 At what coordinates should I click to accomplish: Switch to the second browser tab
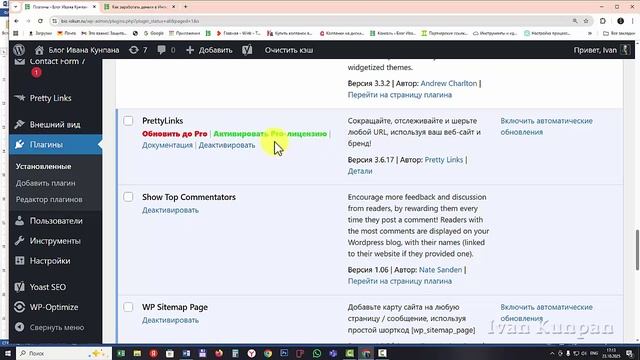(x=140, y=7)
